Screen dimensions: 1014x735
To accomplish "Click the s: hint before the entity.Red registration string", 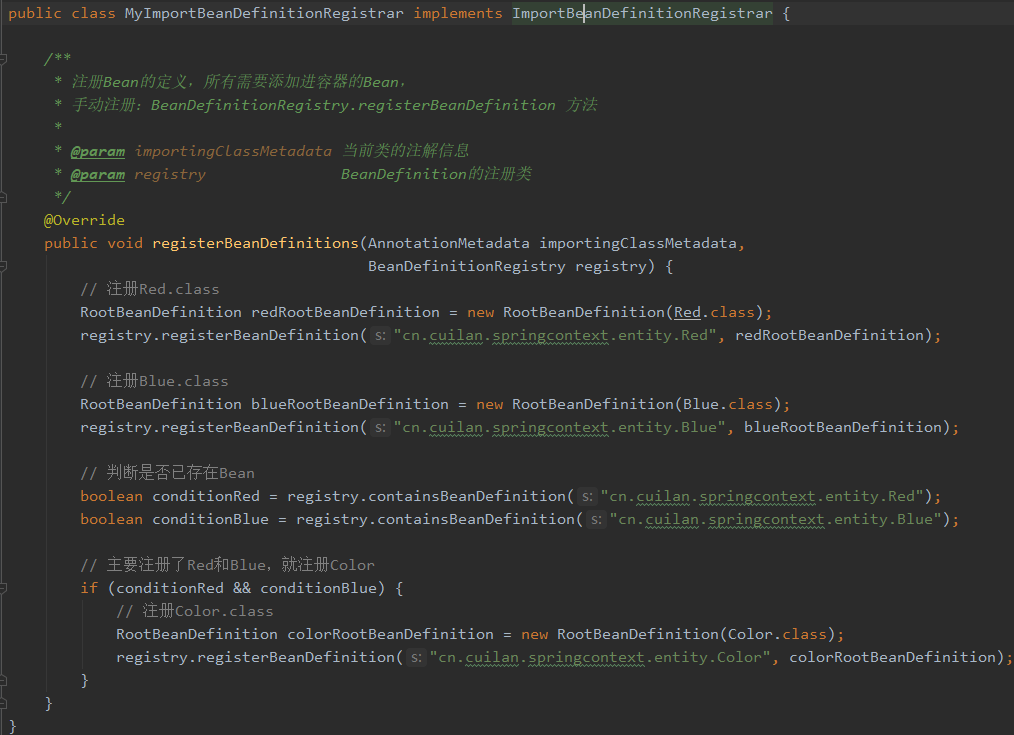I will click(380, 336).
